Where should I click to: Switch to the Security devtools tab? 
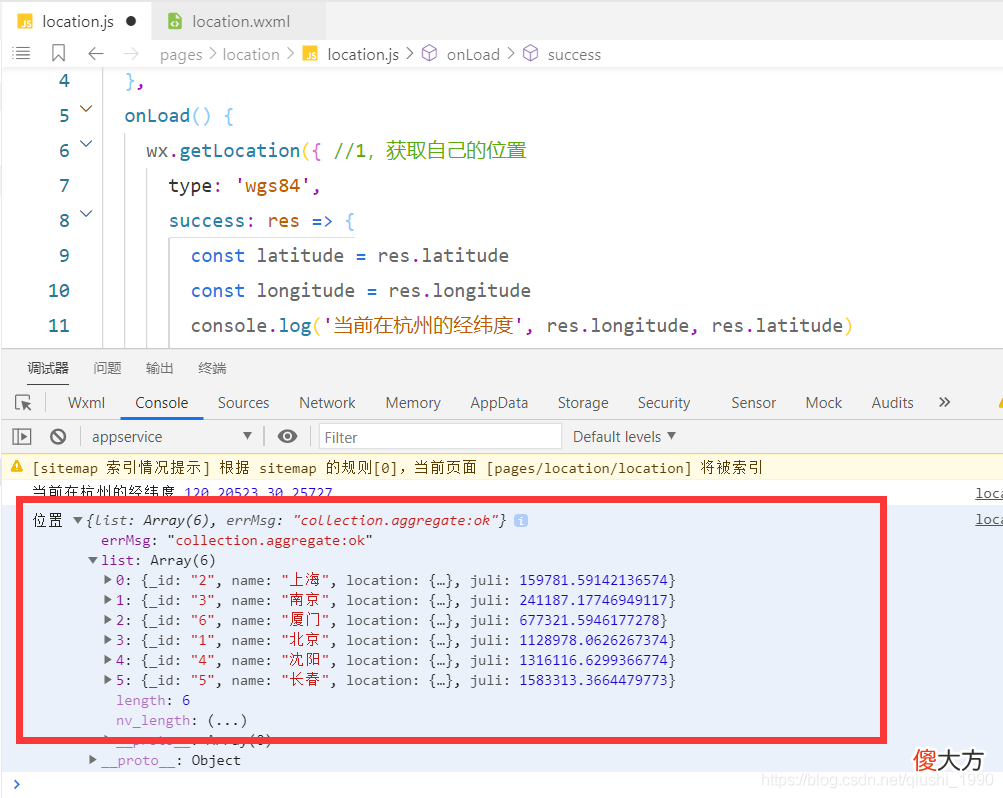coord(664,403)
